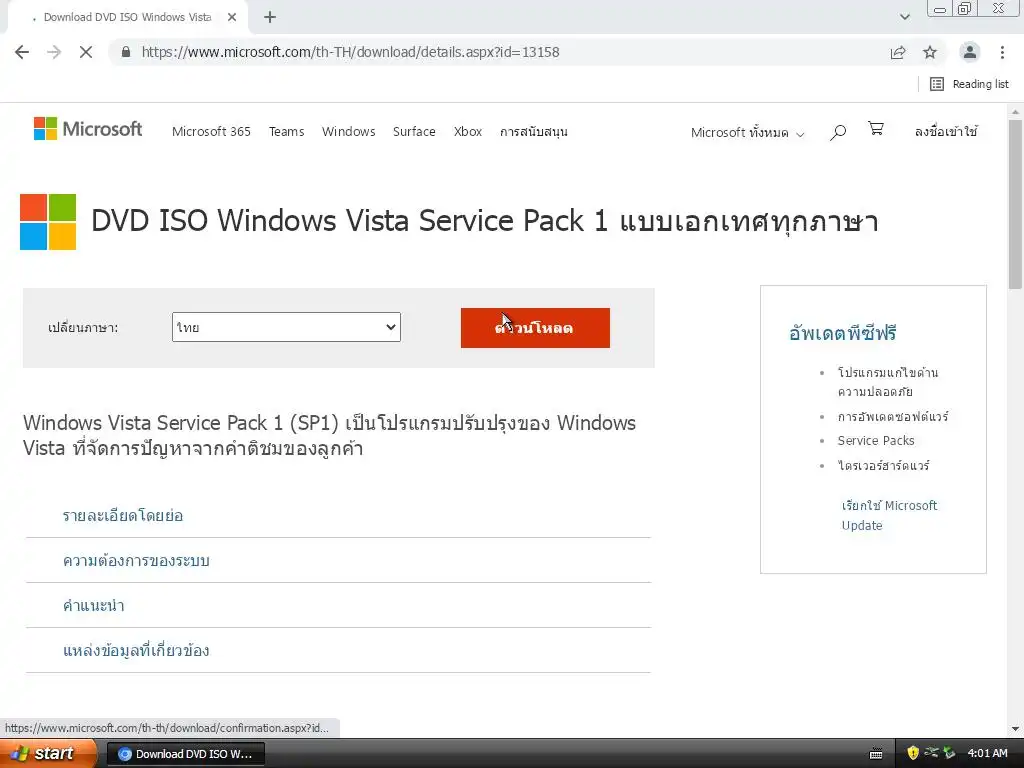Expand คำแนะนำ section

click(x=93, y=605)
